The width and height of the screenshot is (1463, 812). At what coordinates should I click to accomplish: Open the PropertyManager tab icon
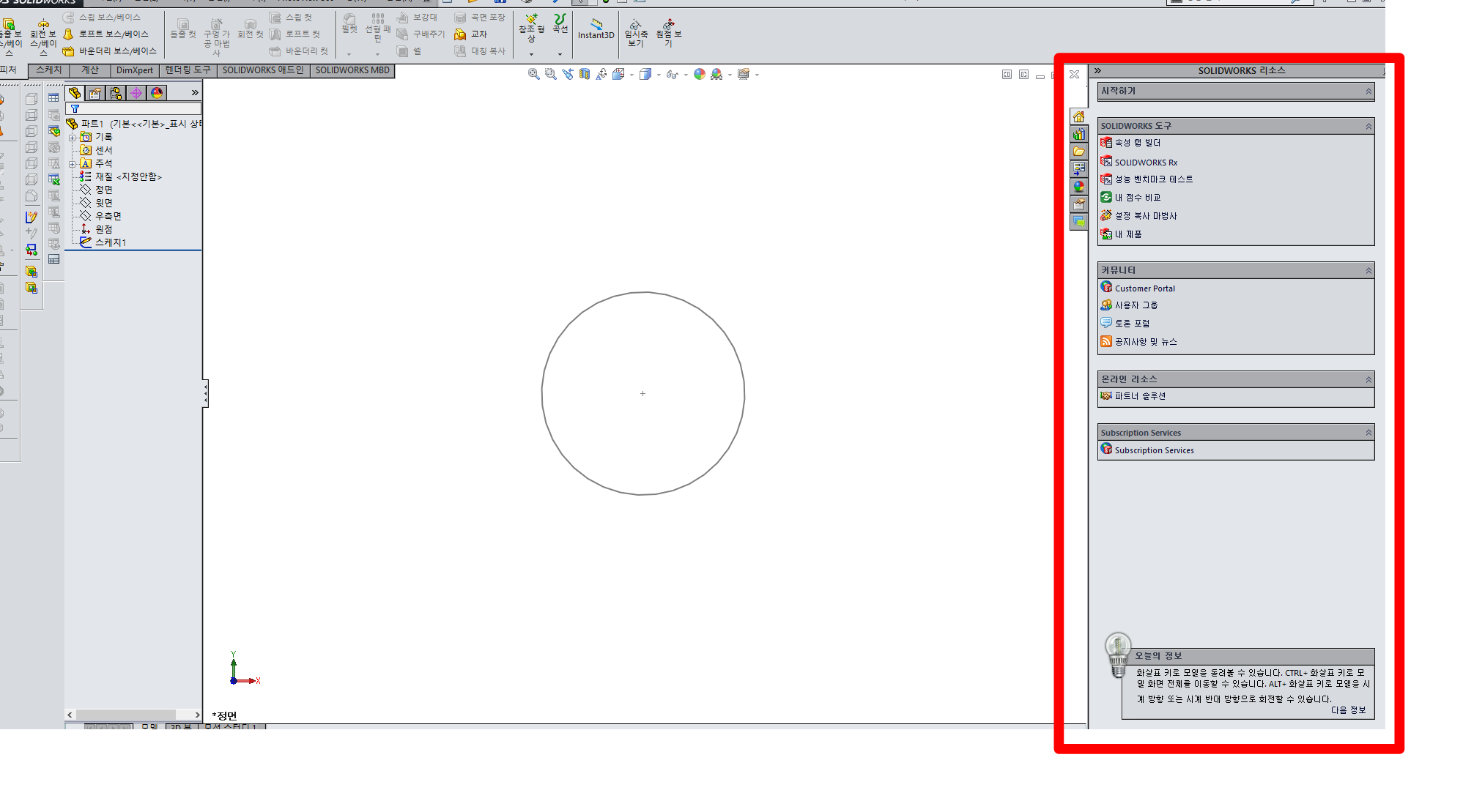pyautogui.click(x=95, y=93)
